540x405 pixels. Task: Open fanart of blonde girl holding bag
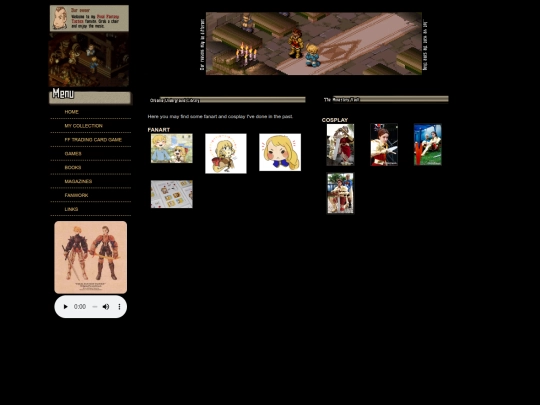[226, 154]
